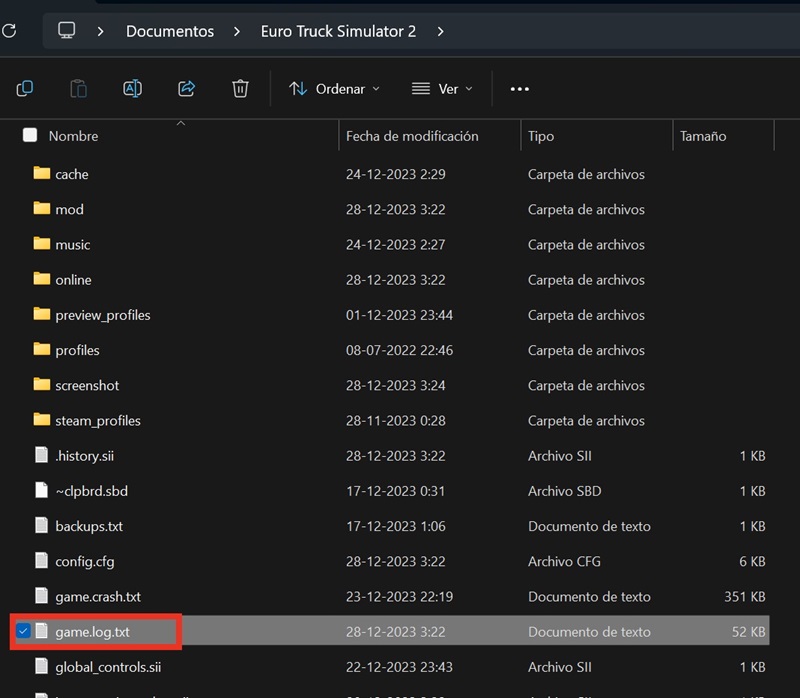Click the game.log.txt file name
Screen dimensions: 800x698
pos(92,632)
